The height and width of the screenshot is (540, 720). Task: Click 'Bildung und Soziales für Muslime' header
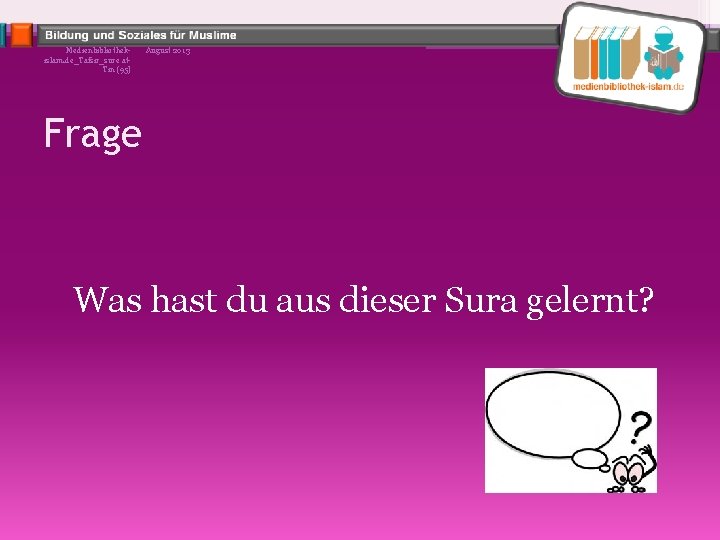(x=141, y=35)
